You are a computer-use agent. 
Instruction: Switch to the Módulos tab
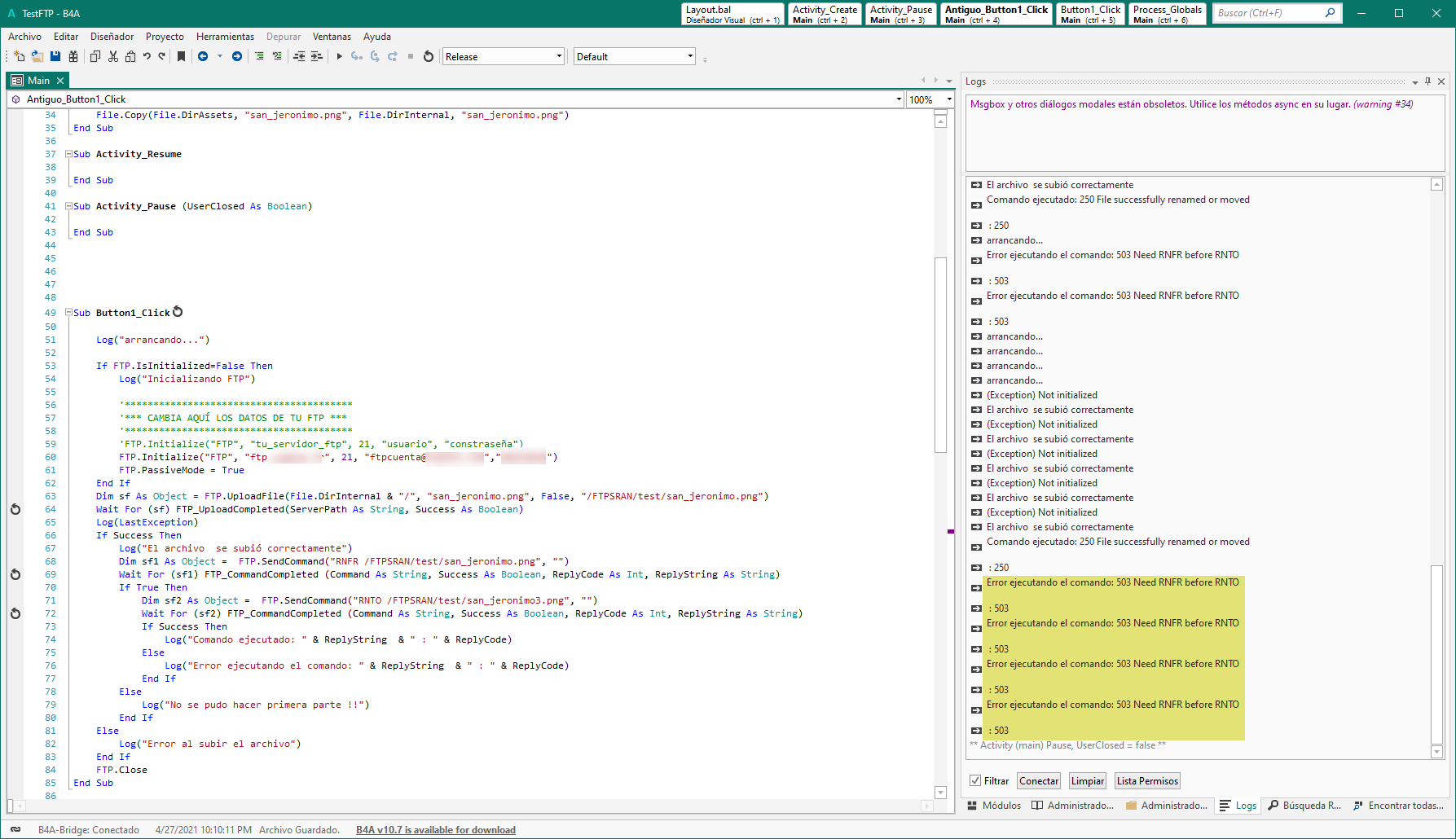(994, 806)
